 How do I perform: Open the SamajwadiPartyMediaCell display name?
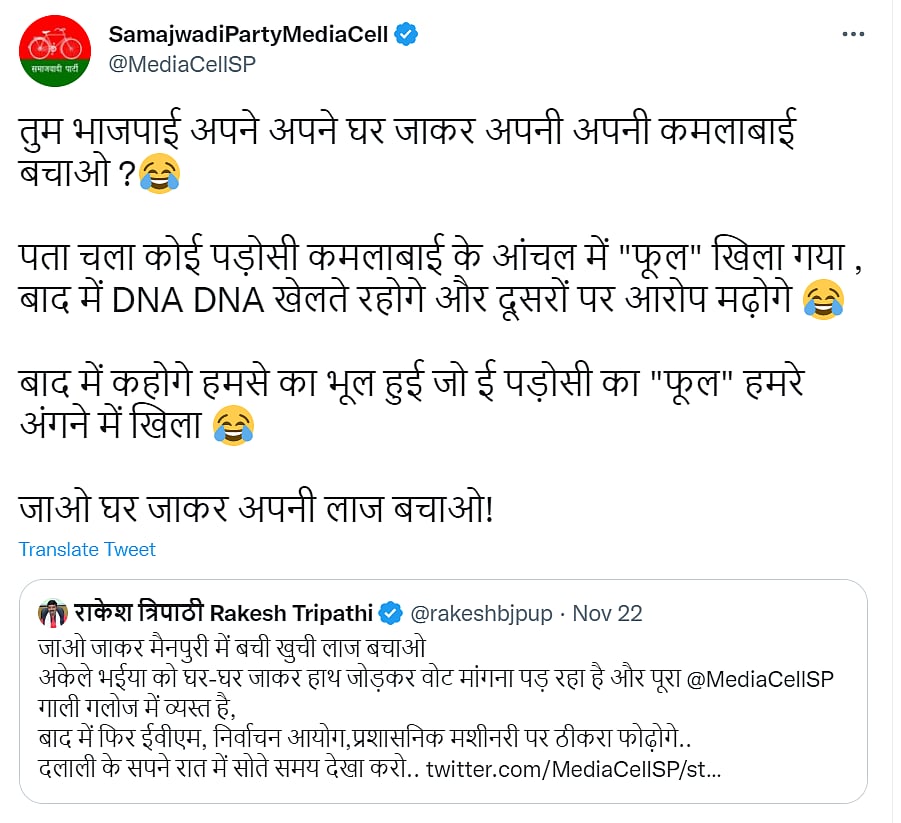click(x=248, y=34)
